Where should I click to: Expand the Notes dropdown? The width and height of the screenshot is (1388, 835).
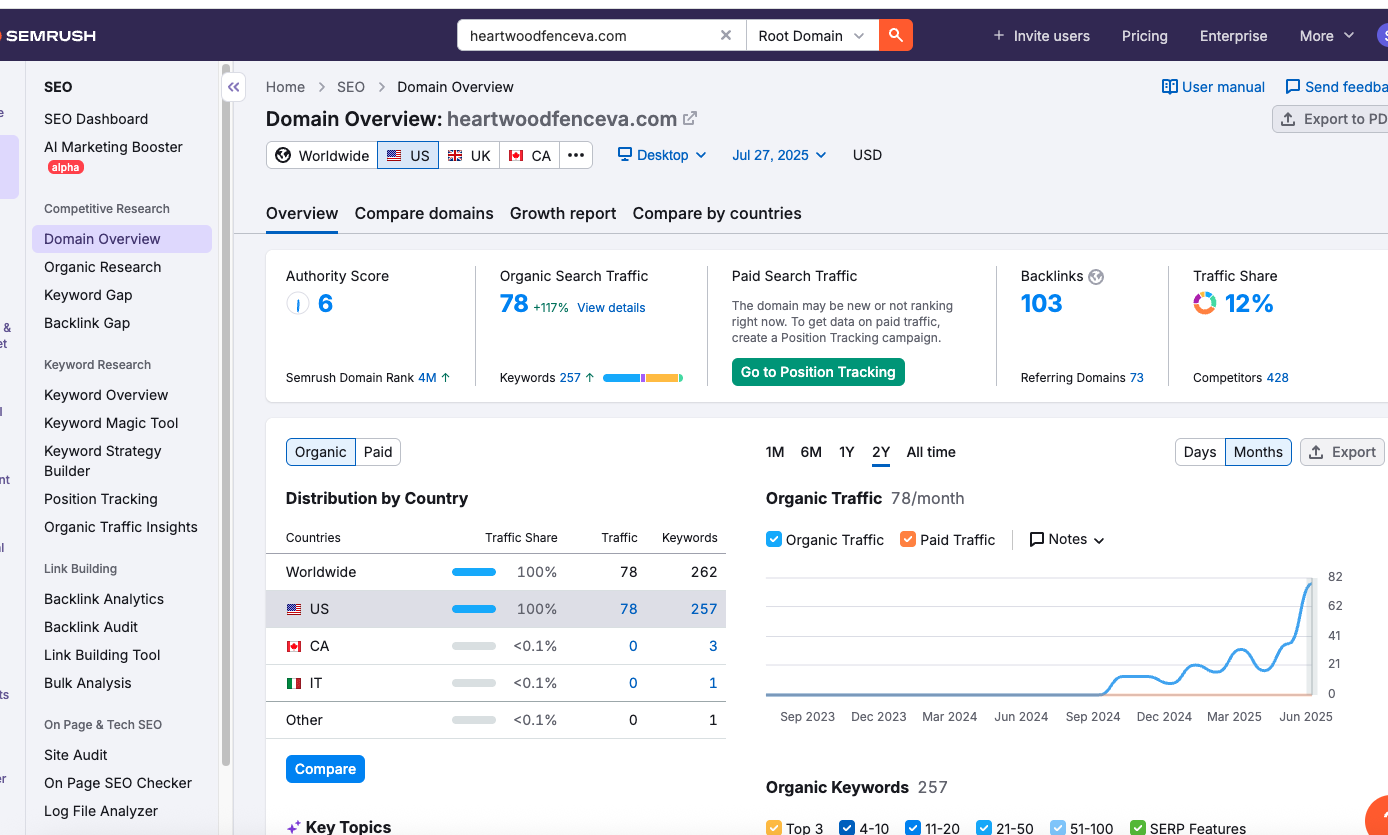click(x=1067, y=539)
